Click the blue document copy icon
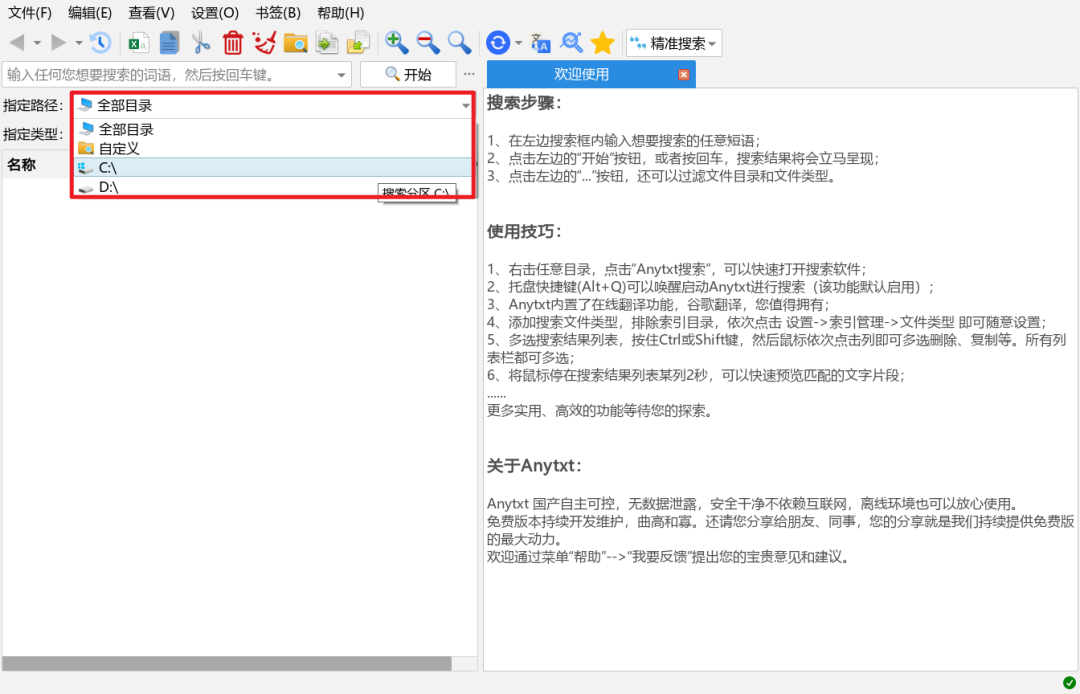 pos(169,43)
